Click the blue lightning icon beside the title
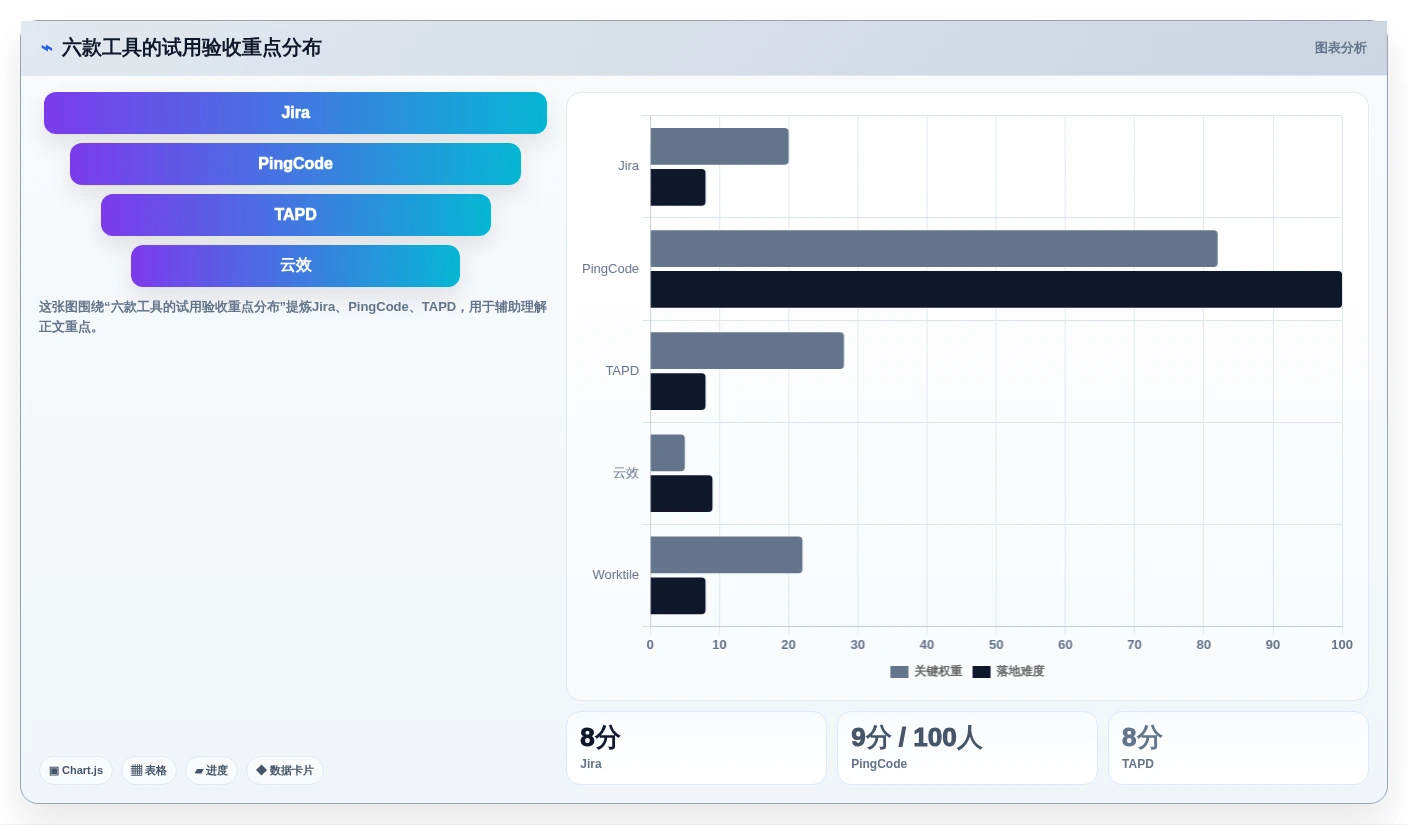This screenshot has width=1408, height=825. pos(46,48)
